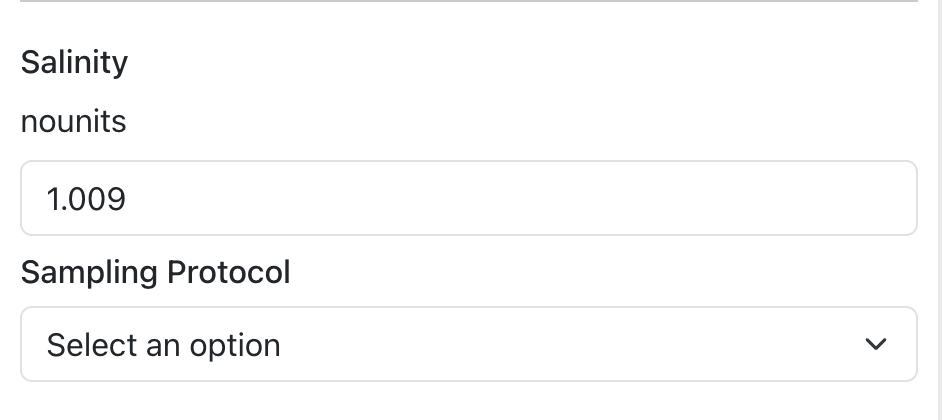Place cursor on the 1.009 value
Image resolution: width=942 pixels, height=420 pixels.
[x=86, y=199]
